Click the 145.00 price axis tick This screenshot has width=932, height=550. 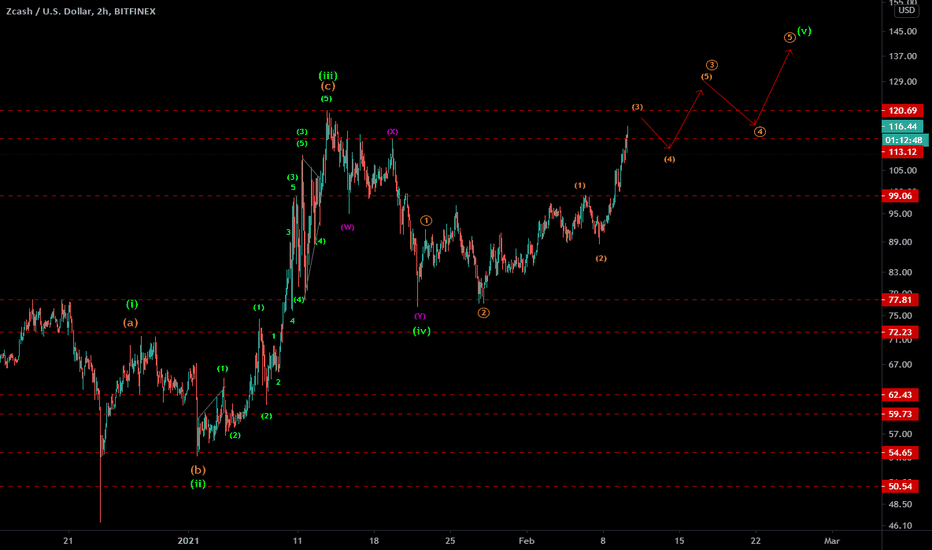point(902,32)
